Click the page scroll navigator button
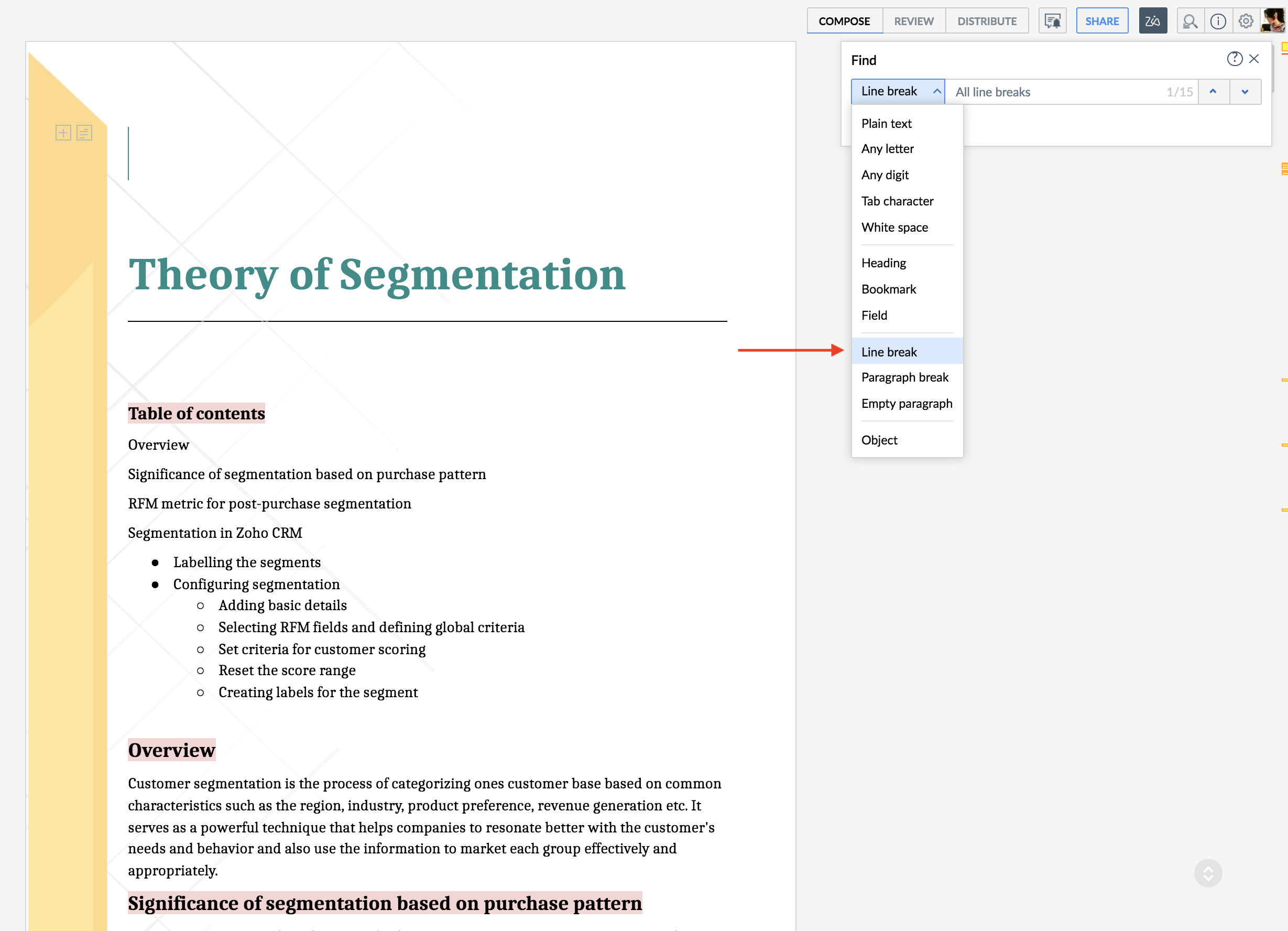The width and height of the screenshot is (1288, 931). click(1208, 872)
